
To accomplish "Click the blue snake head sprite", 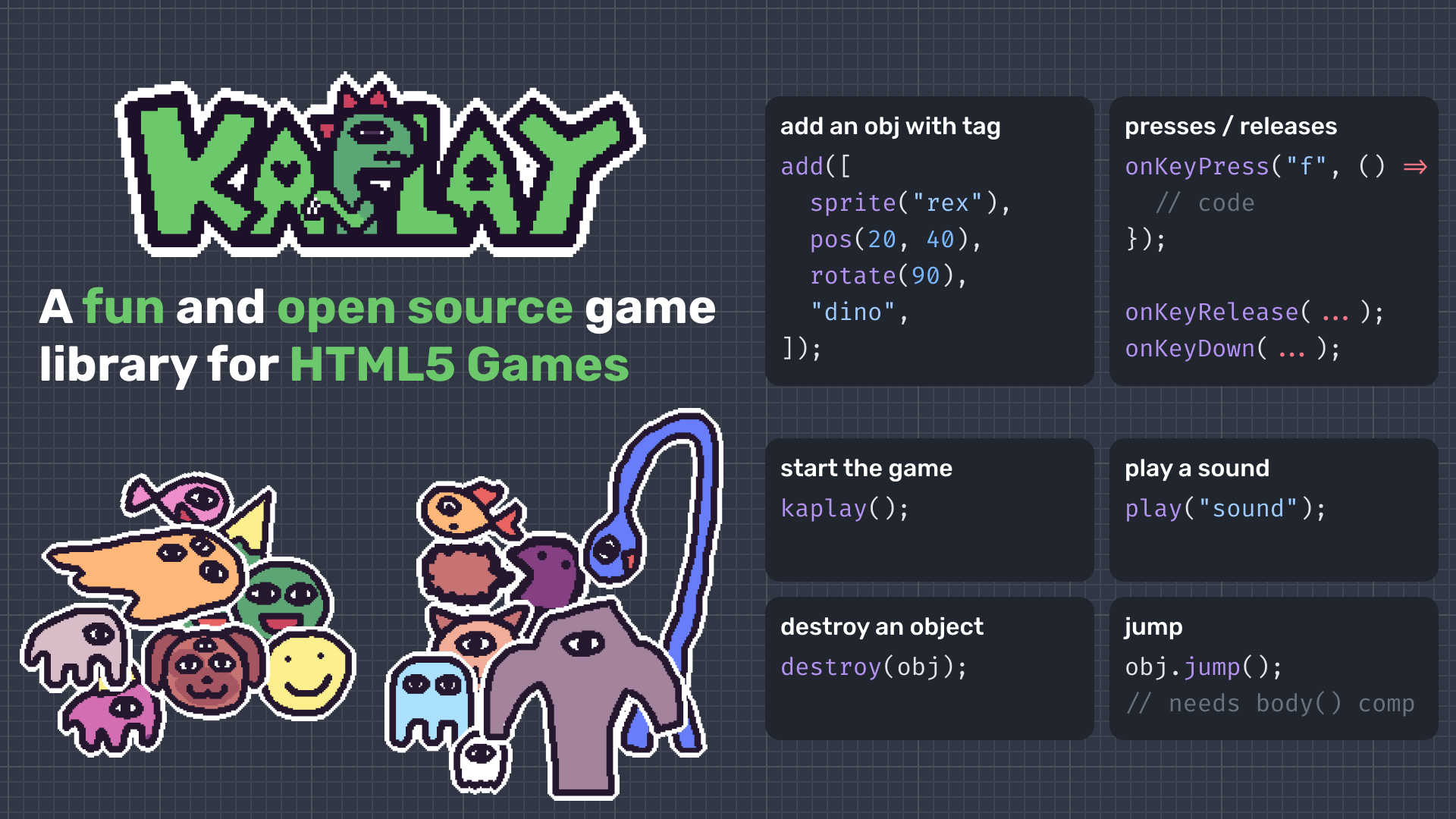I will 613,548.
